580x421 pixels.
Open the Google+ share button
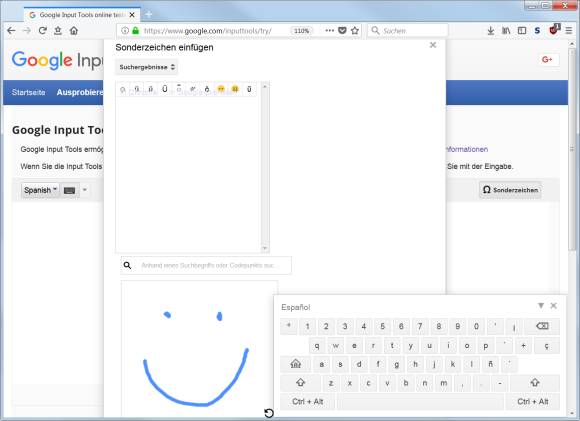[547, 60]
